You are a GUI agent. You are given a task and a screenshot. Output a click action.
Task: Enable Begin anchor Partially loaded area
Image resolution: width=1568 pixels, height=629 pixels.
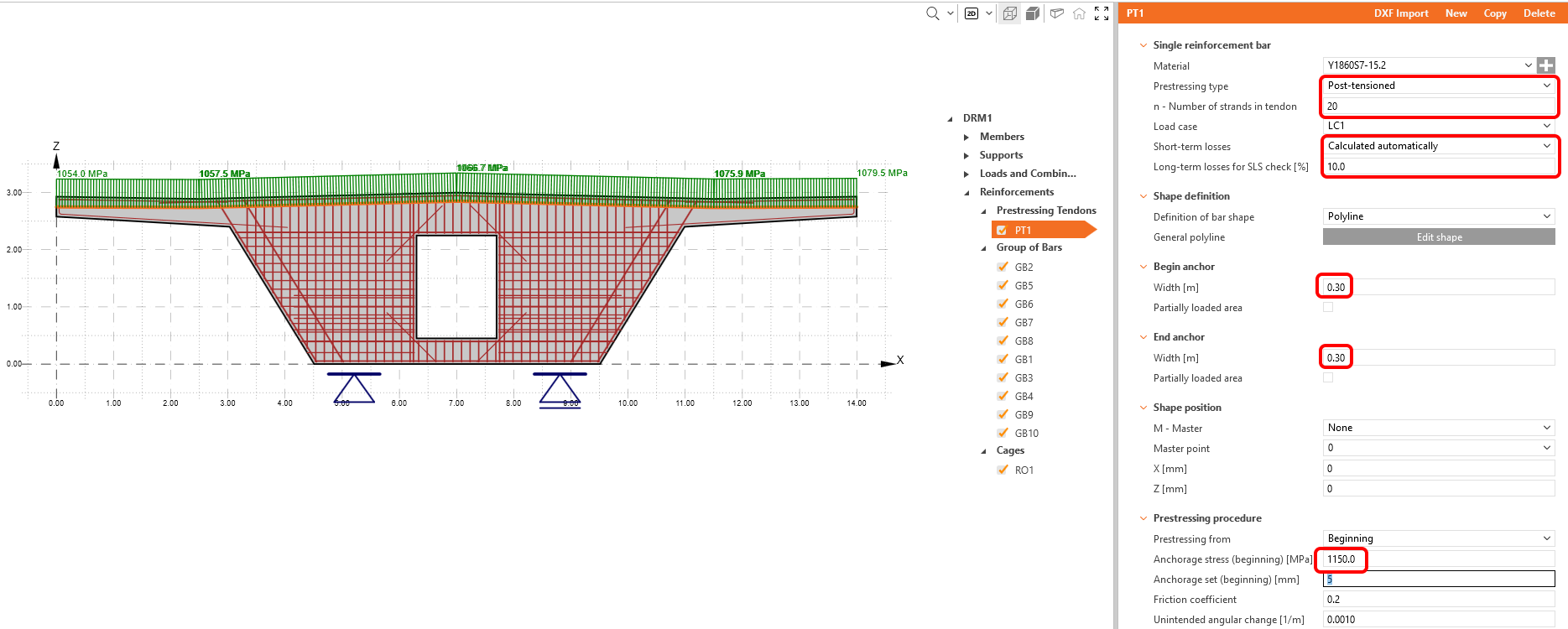pos(1328,308)
